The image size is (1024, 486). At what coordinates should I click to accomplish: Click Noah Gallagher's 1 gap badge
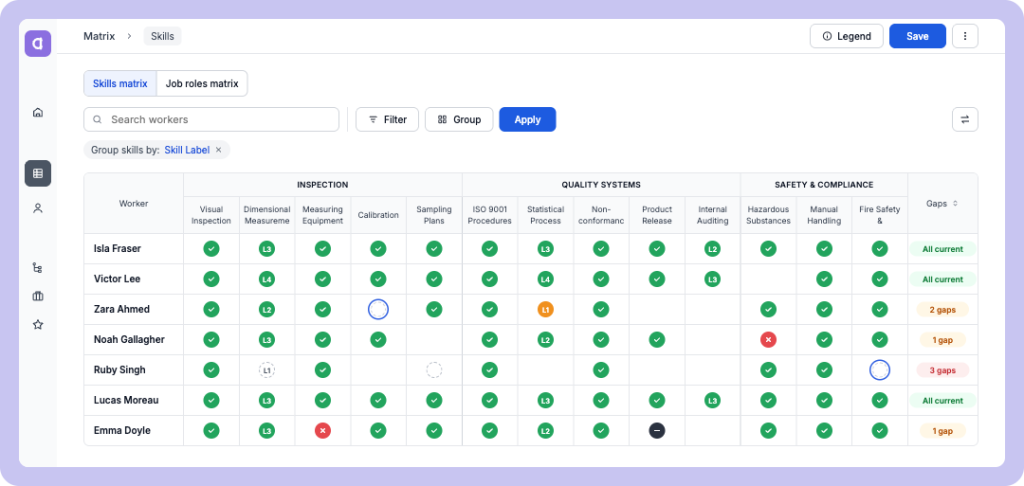[x=942, y=340]
